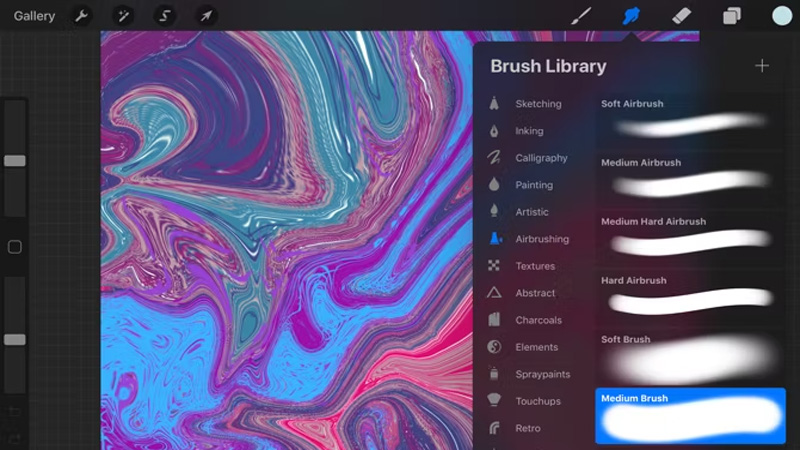Click the Spraypaints can icon

tap(494, 373)
